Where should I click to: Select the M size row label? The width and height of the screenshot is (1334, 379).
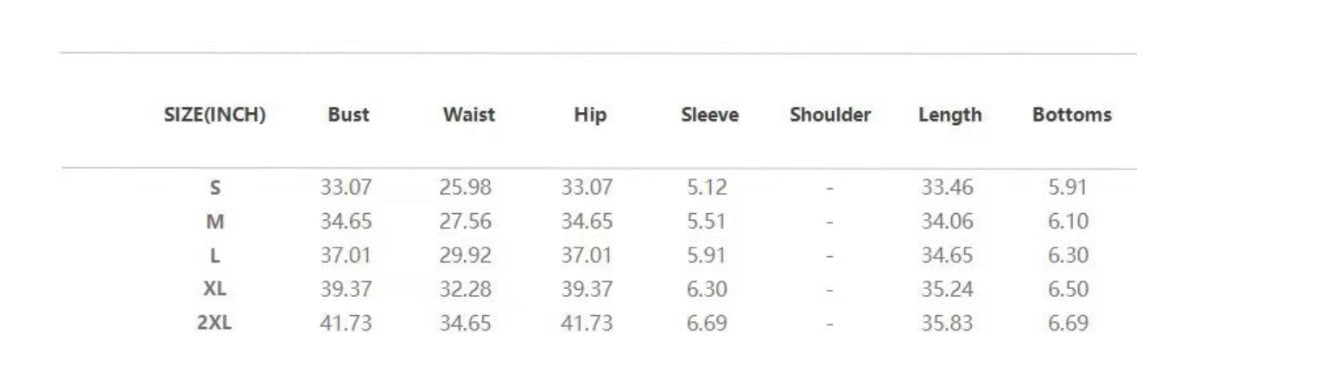point(215,221)
